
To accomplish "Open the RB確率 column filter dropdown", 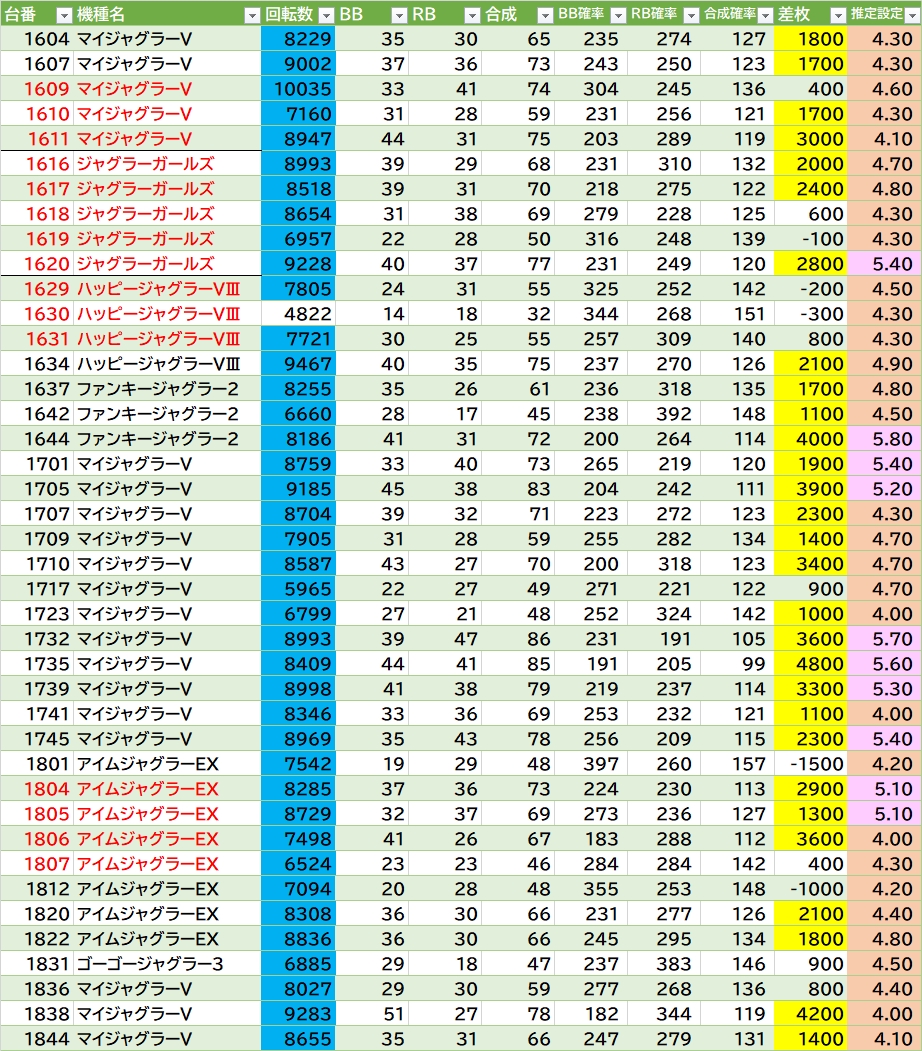I will (x=691, y=15).
